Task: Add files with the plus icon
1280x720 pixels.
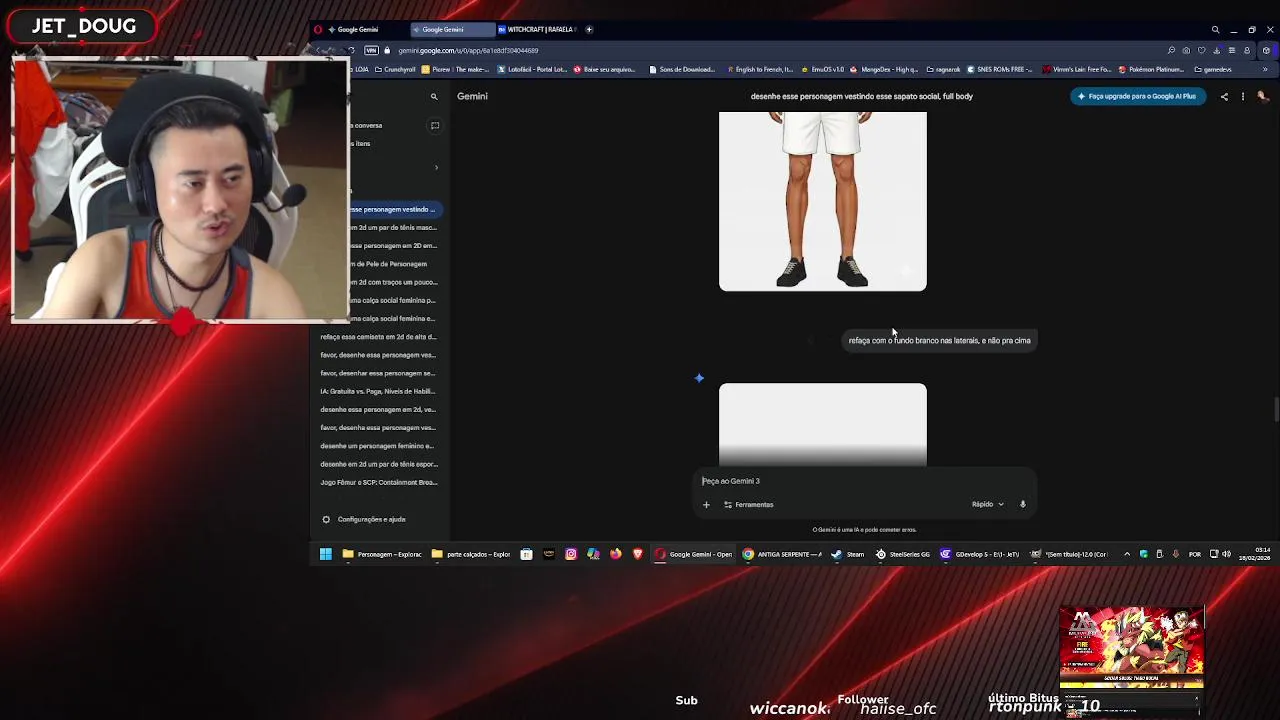Action: (706, 505)
